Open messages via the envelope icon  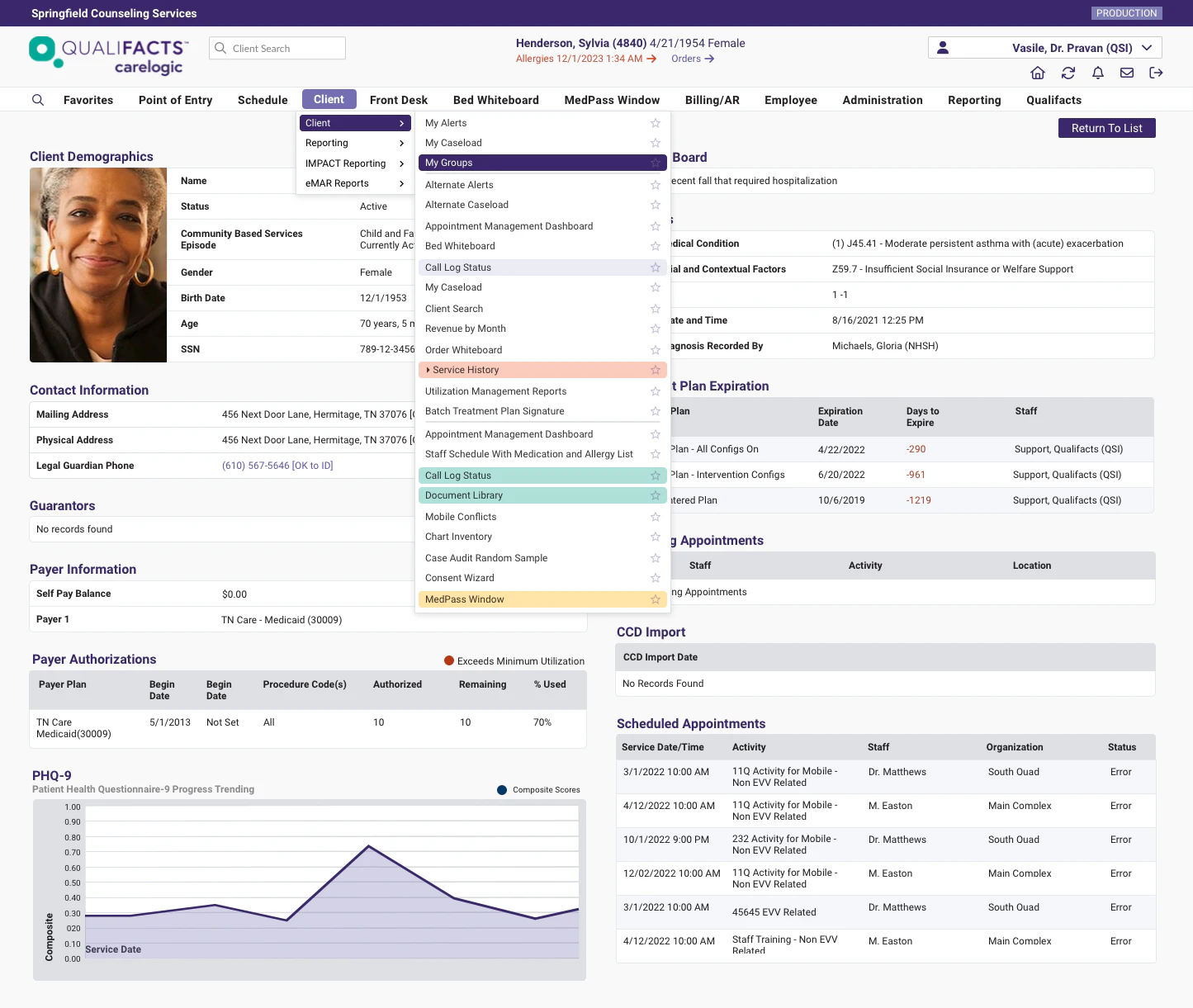pyautogui.click(x=1126, y=73)
